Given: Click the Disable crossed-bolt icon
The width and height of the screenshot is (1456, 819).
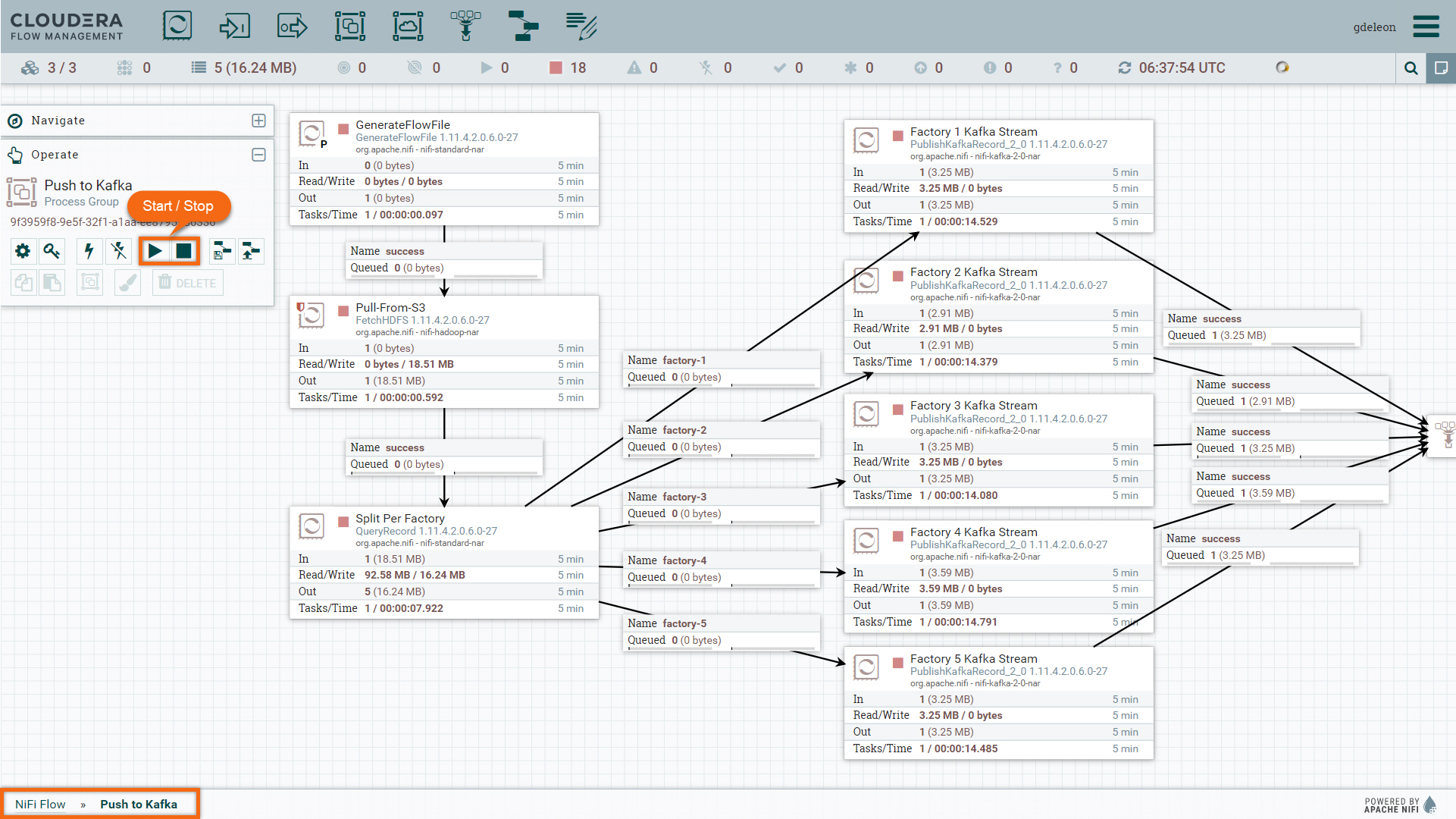Looking at the screenshot, I should click(x=118, y=251).
